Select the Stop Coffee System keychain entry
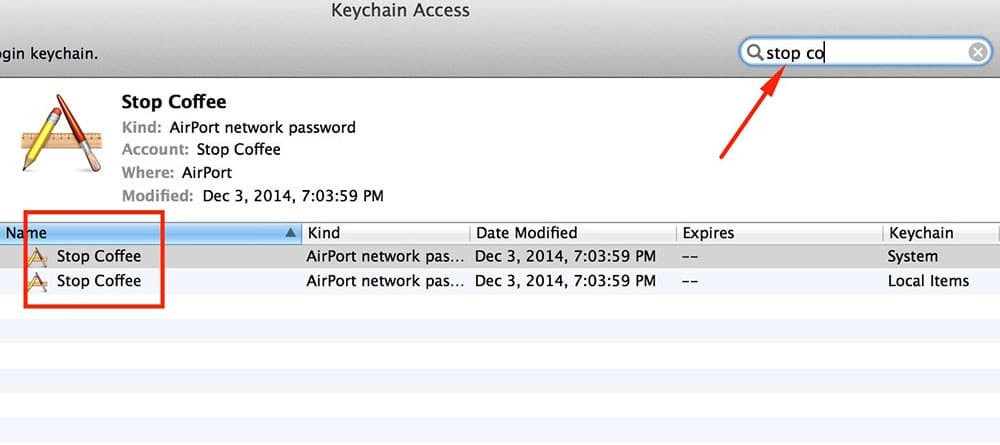Image resolution: width=1000 pixels, height=445 pixels. [99, 256]
